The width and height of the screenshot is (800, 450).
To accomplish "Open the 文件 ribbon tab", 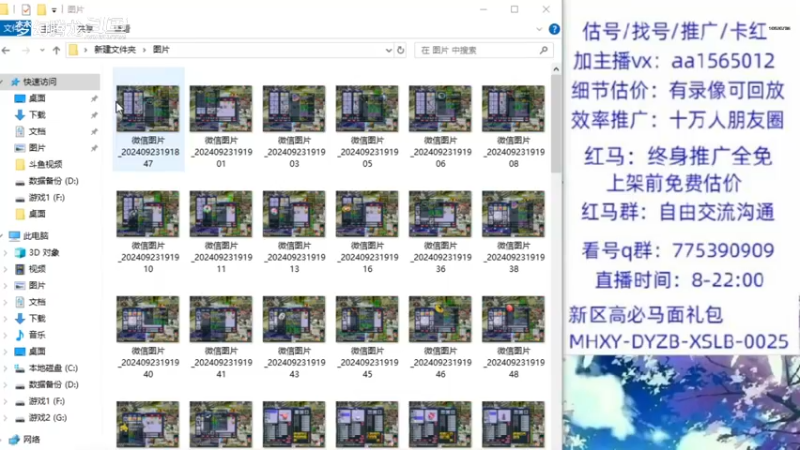I will [x=14, y=29].
